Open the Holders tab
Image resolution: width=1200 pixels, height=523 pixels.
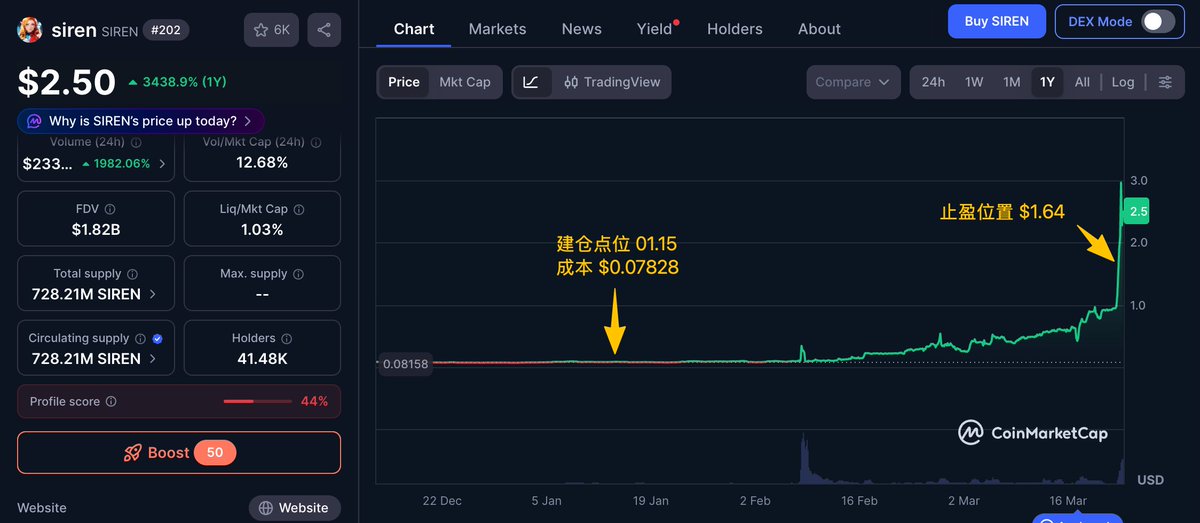pos(734,29)
